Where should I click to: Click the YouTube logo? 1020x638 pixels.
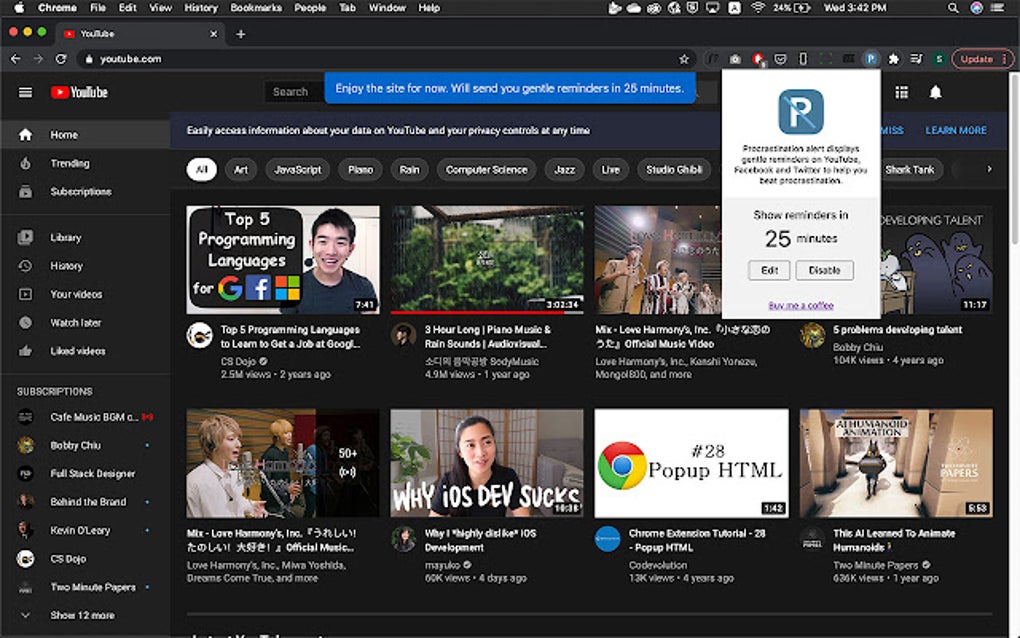(79, 92)
